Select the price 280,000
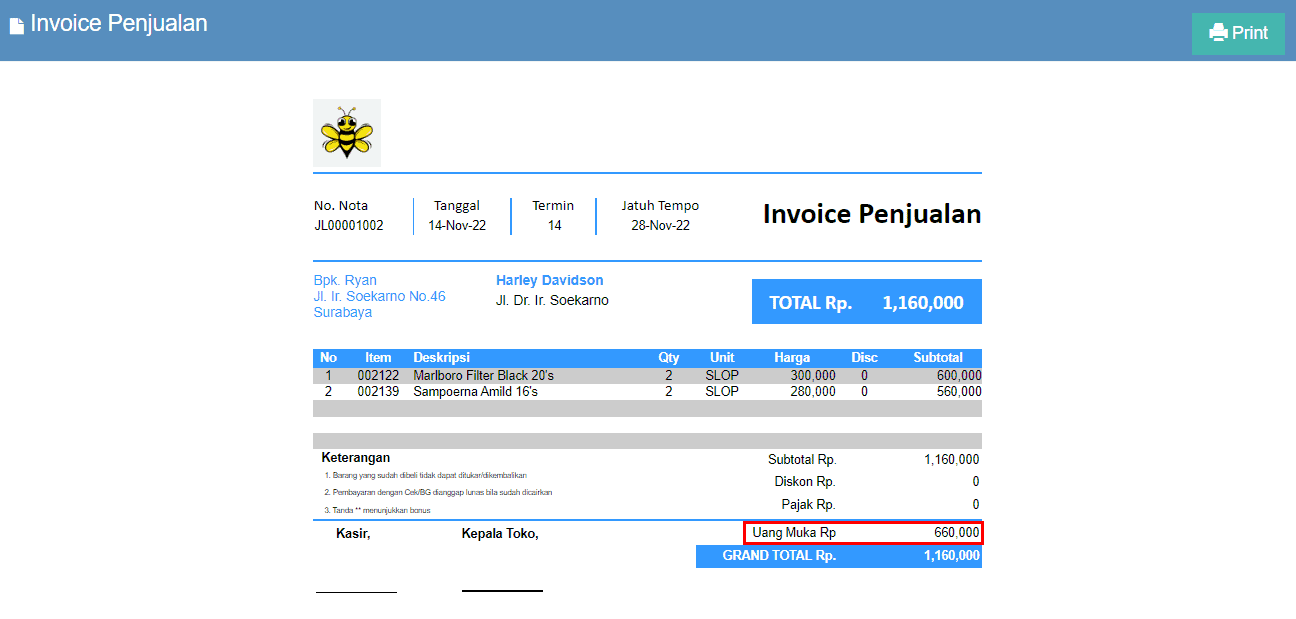This screenshot has width=1296, height=619. 812,392
